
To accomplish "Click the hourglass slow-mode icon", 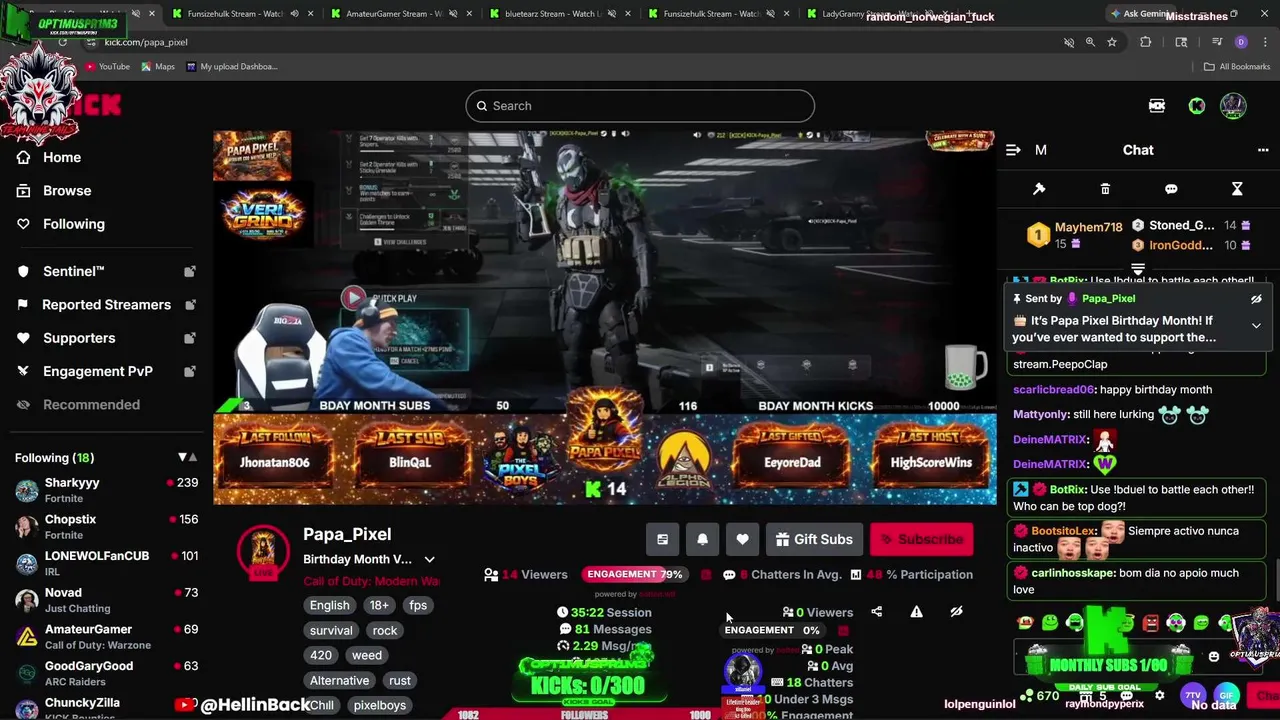I will tap(1237, 189).
